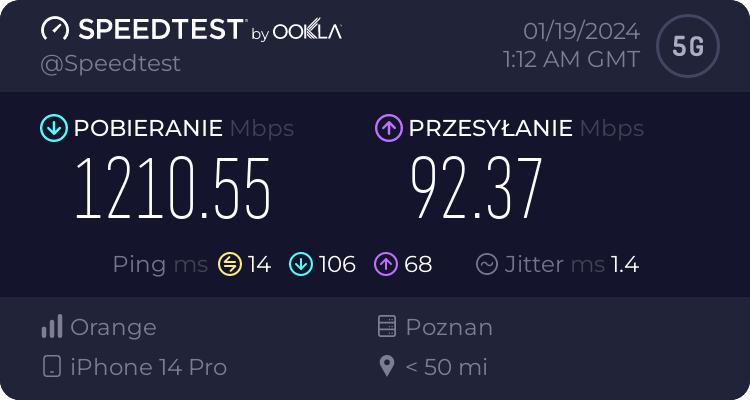750x400 pixels.
Task: Open the @Speedtest handle link
Action: (x=110, y=63)
